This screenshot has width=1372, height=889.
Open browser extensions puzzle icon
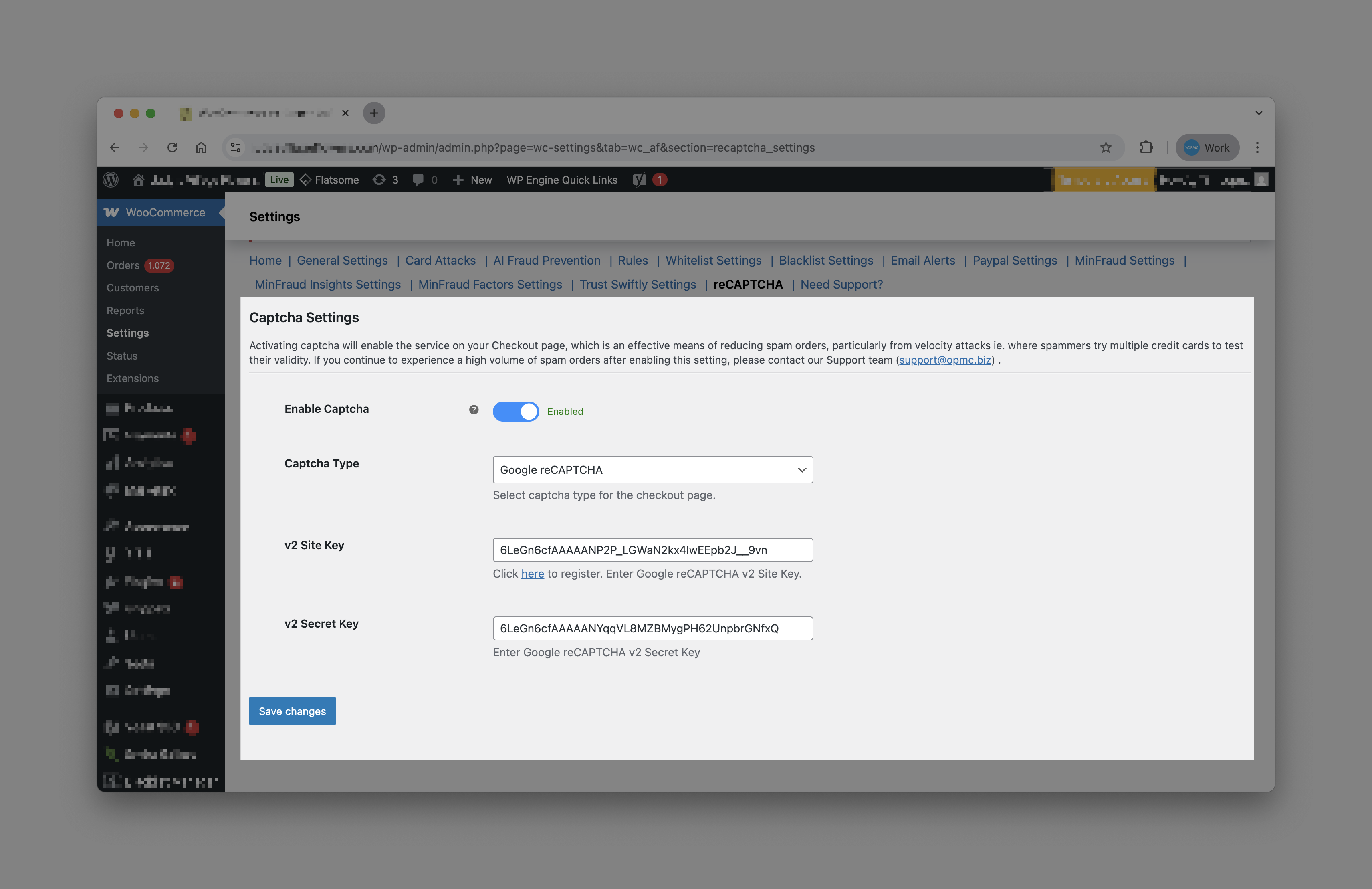[1146, 147]
